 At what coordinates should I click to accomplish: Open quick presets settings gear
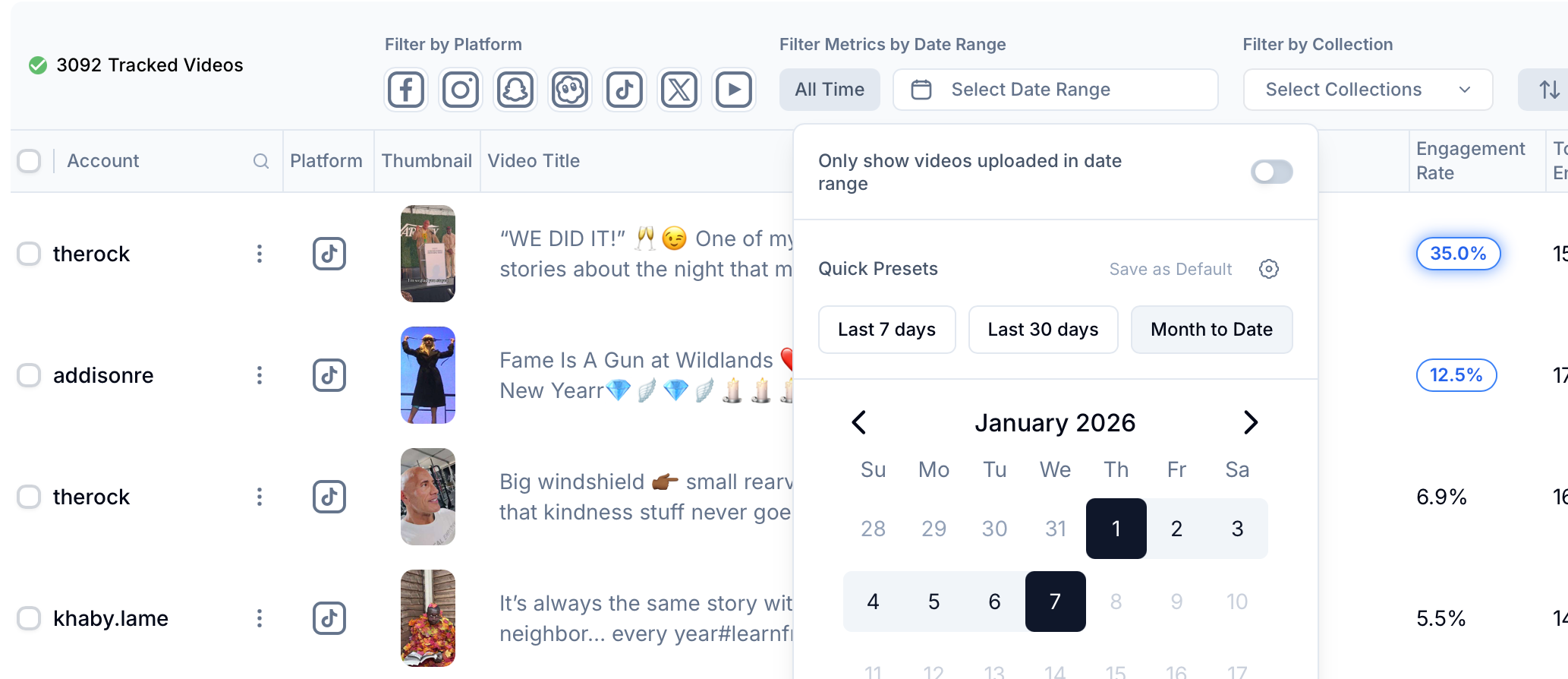[1268, 269]
